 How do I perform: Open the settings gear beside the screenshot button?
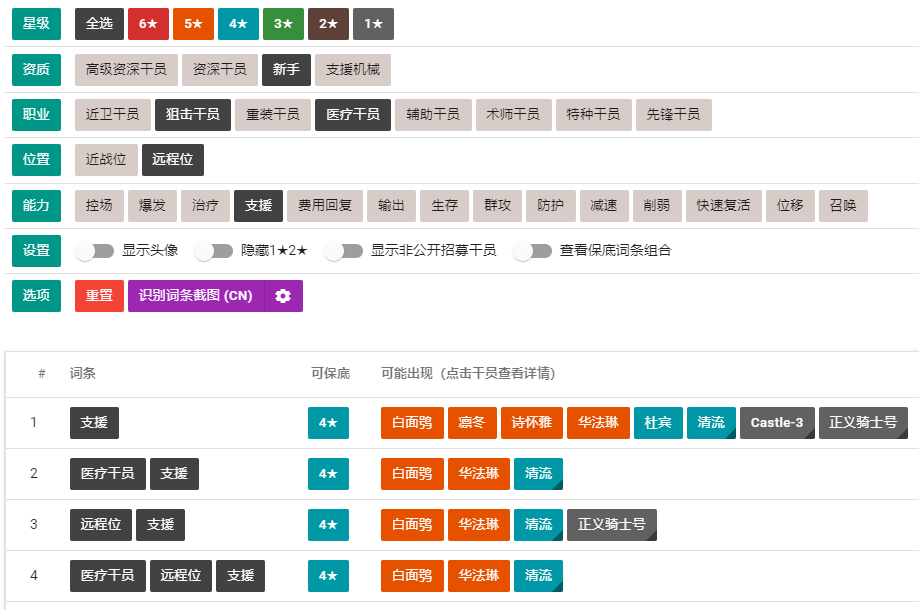pos(281,296)
